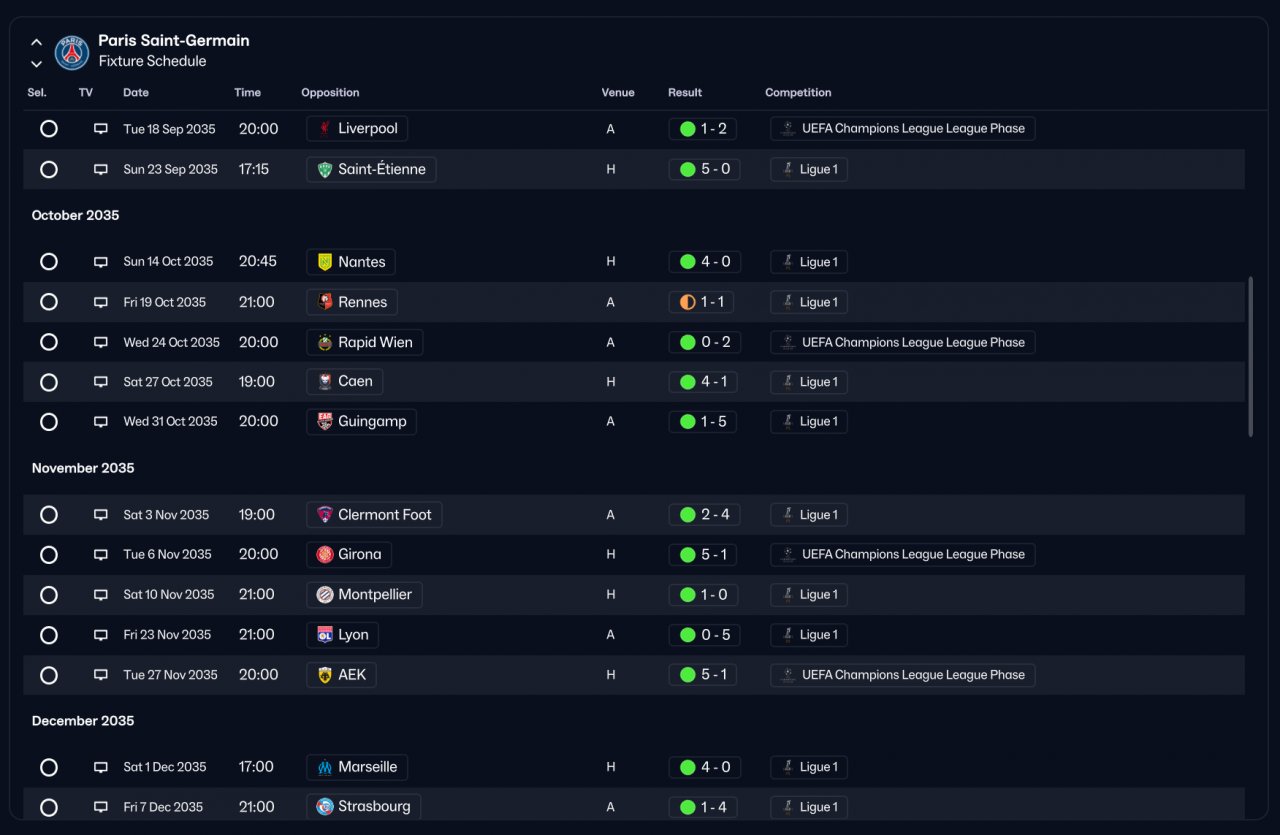This screenshot has height=835, width=1280.
Task: Click the down chevron beside Fixture Schedule
Action: [x=36, y=64]
